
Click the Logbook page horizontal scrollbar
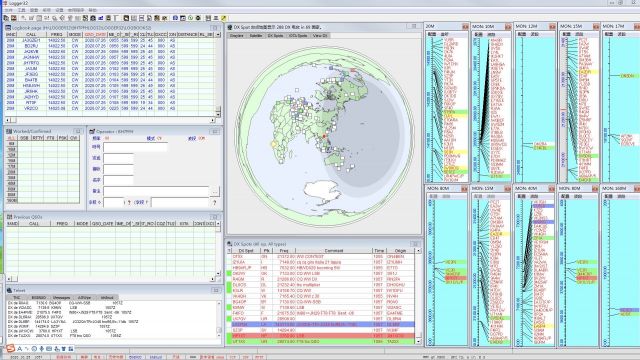(110, 120)
